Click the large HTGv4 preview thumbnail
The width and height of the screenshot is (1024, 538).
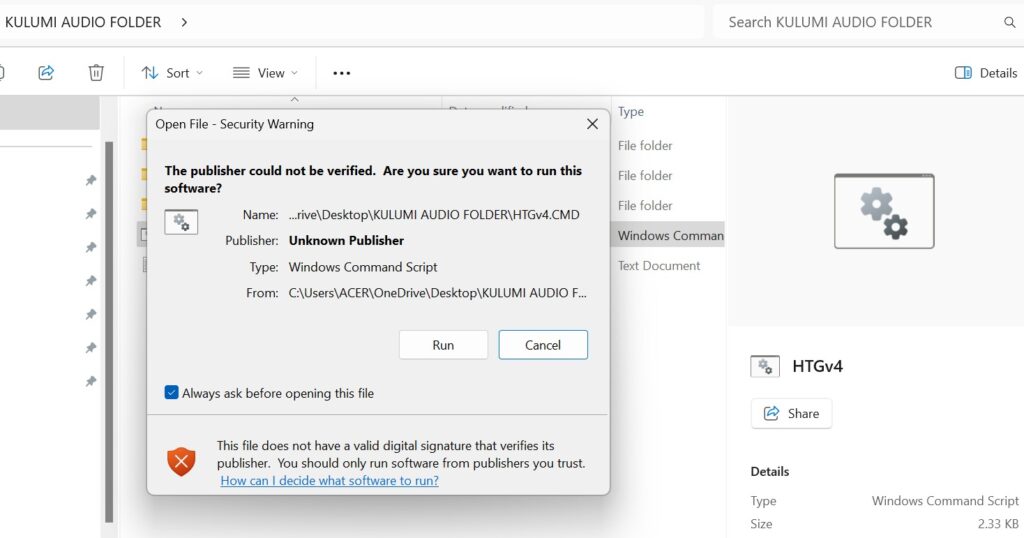pos(884,211)
